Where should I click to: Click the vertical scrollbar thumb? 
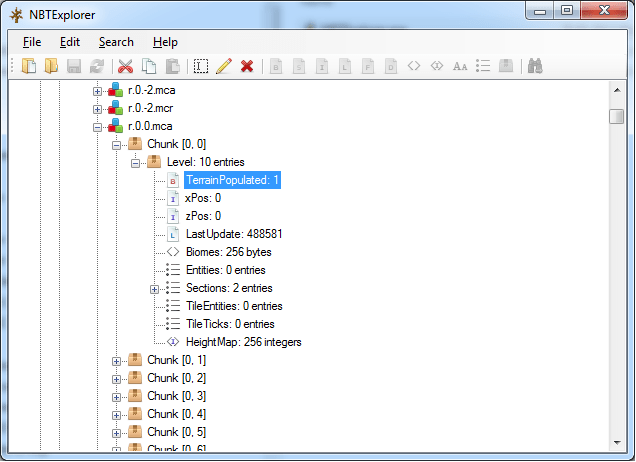tap(617, 116)
